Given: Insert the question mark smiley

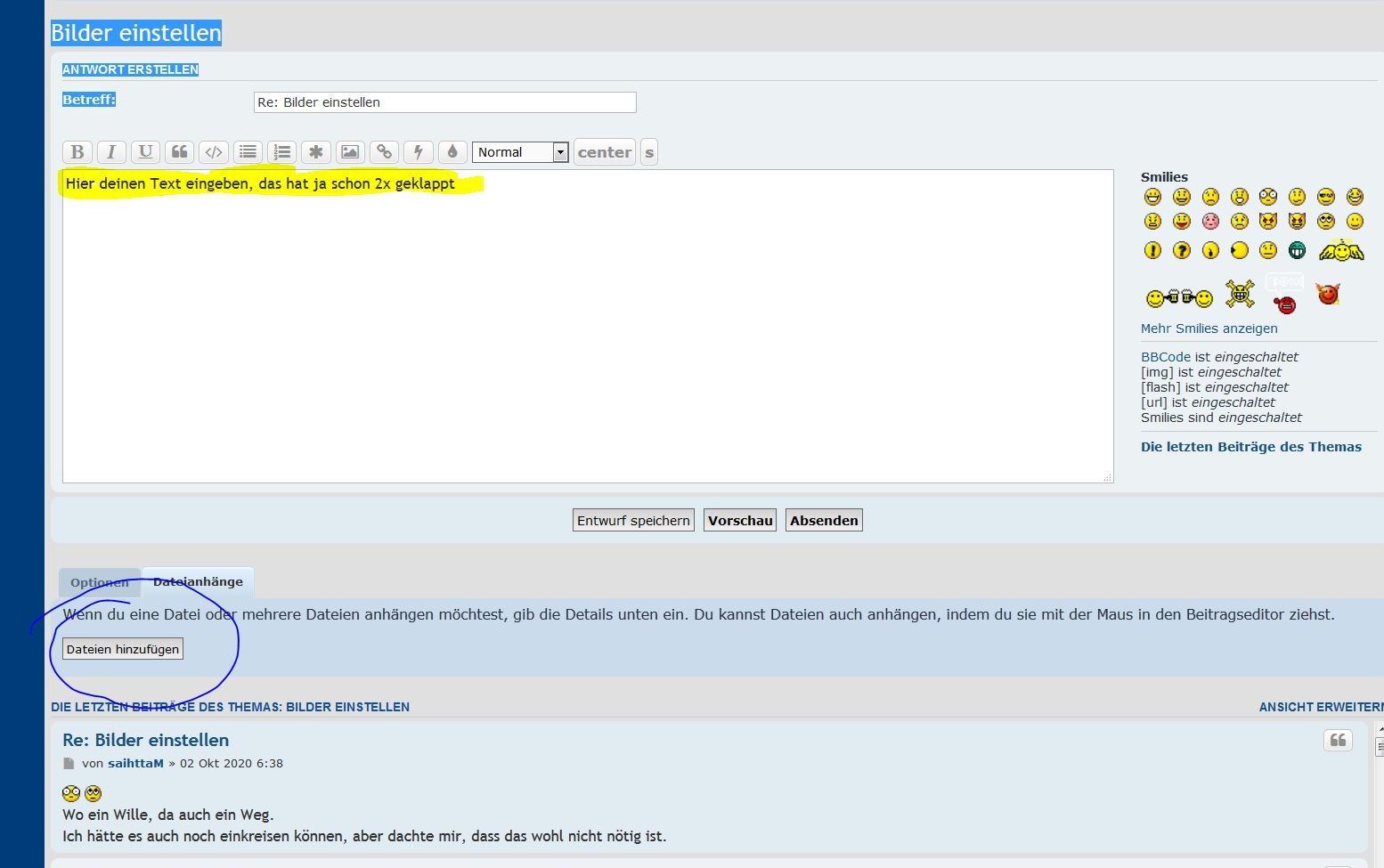Looking at the screenshot, I should (x=1181, y=250).
